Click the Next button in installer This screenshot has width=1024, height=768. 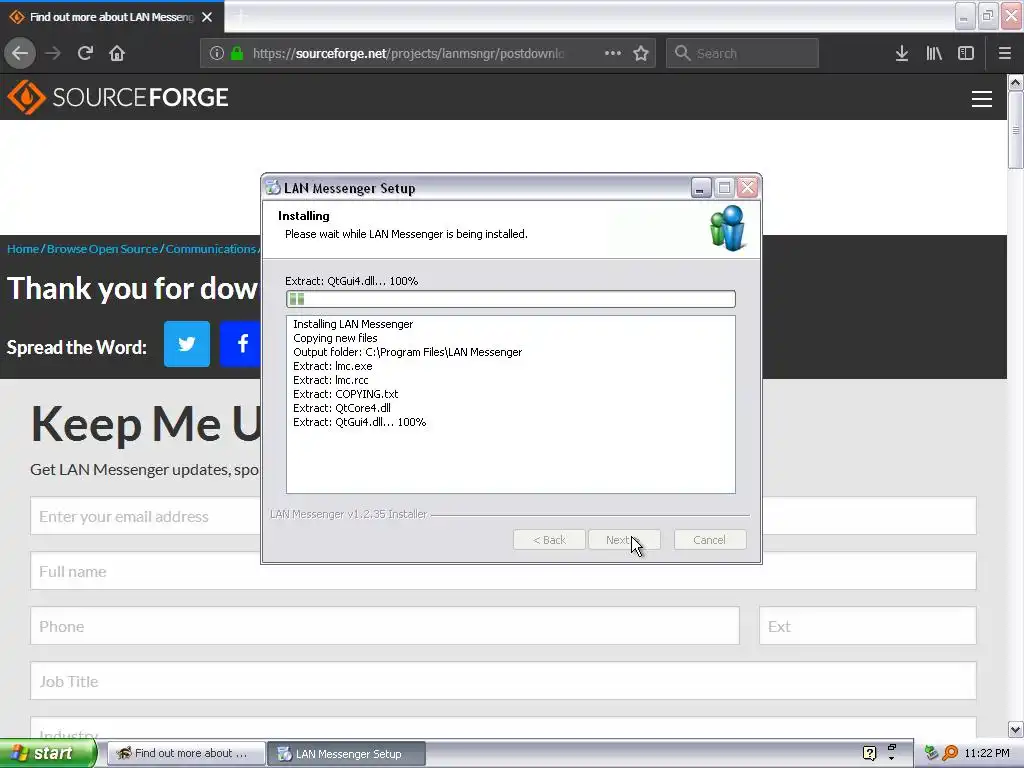coord(624,540)
